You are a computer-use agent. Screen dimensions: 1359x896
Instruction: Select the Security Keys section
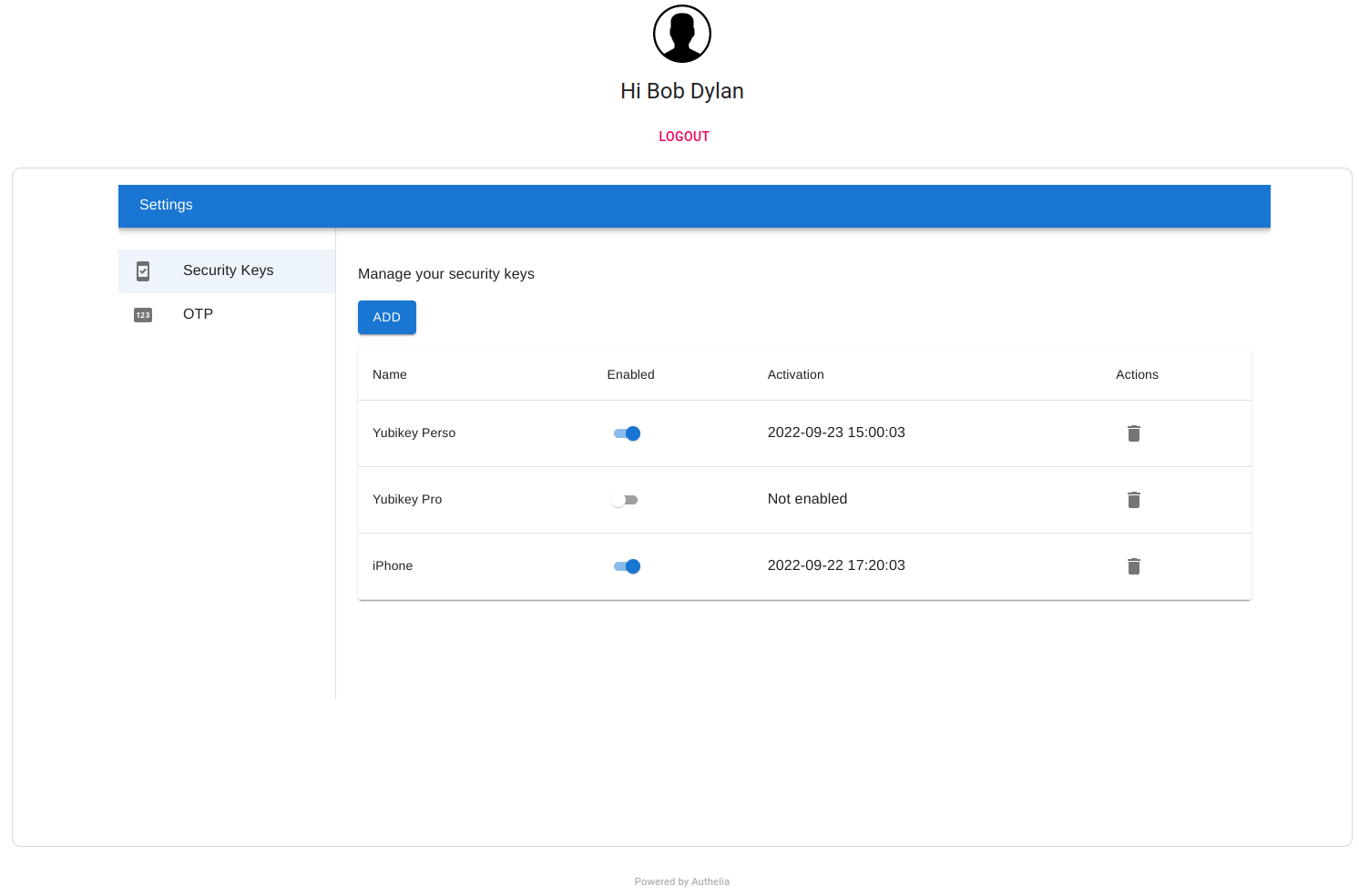coord(228,270)
